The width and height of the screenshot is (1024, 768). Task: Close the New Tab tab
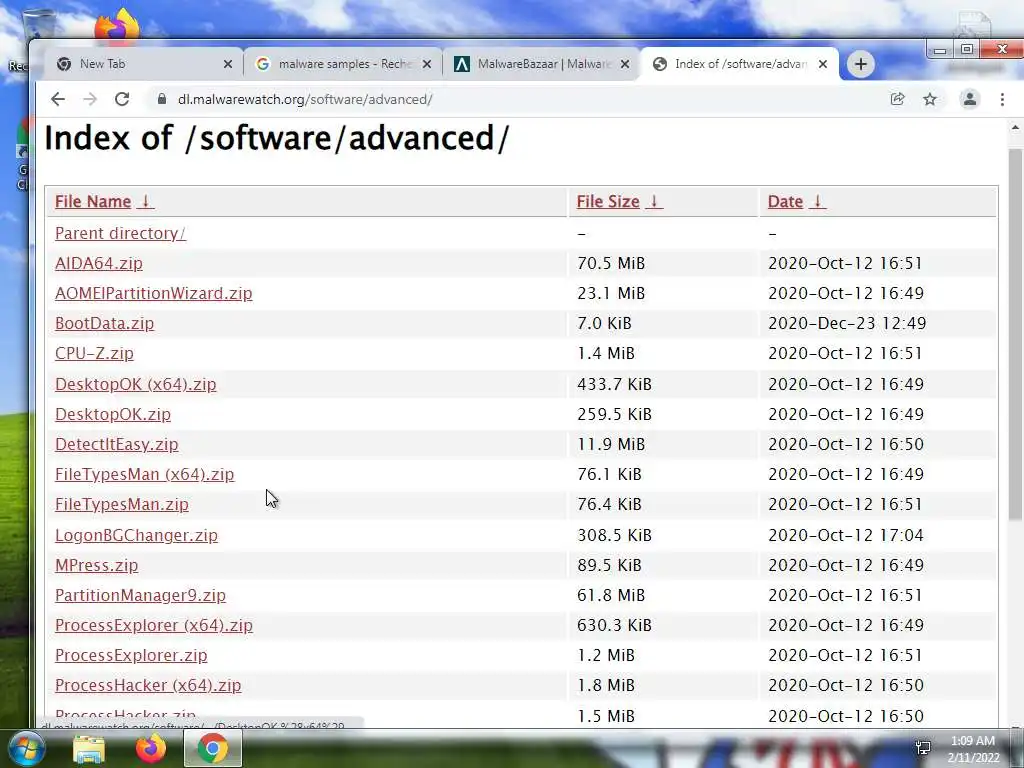point(227,64)
